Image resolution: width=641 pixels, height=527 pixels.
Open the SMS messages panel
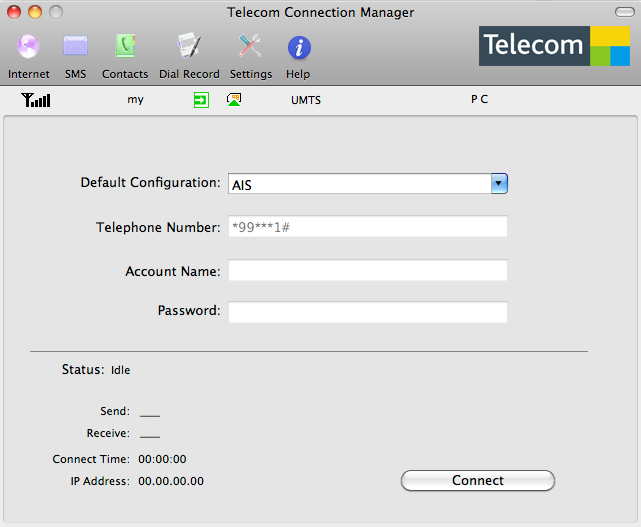76,56
